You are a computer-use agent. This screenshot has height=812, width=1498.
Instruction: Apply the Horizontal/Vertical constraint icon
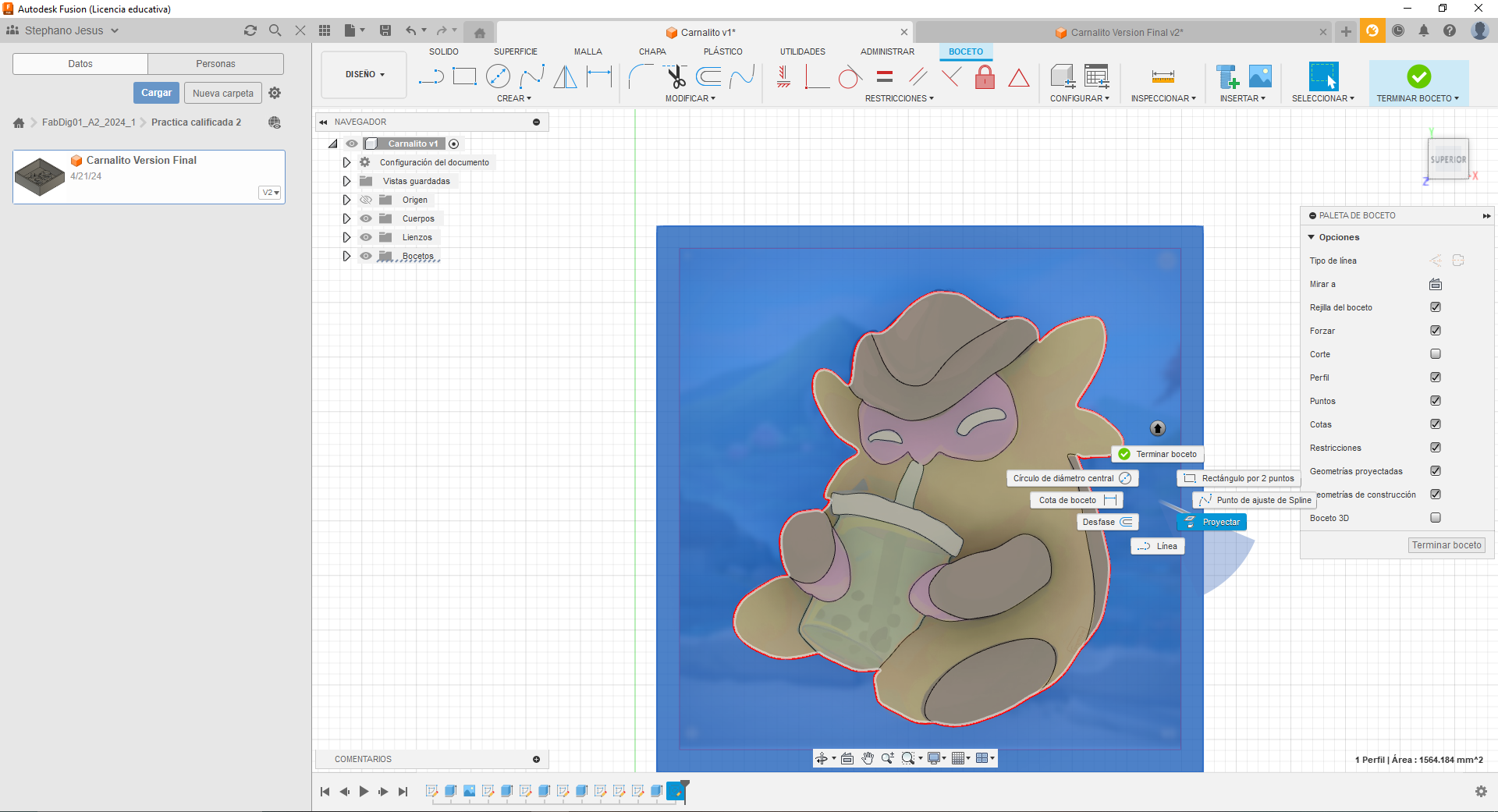point(783,76)
